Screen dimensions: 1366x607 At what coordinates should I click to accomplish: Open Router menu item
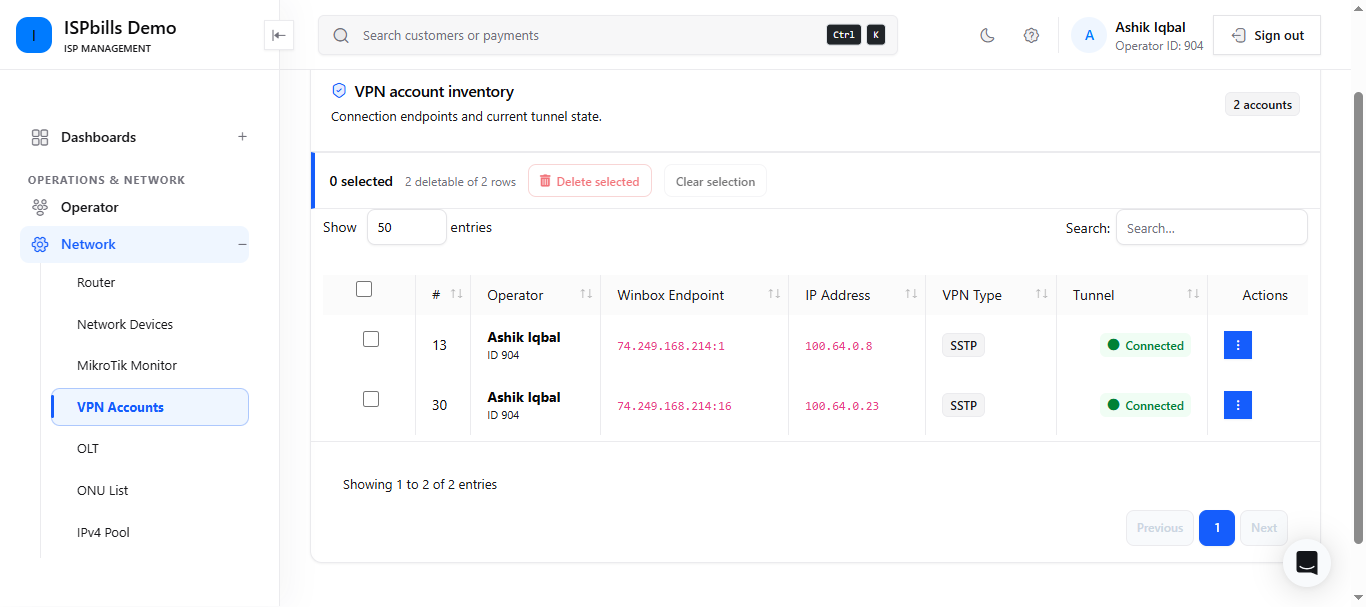[96, 283]
